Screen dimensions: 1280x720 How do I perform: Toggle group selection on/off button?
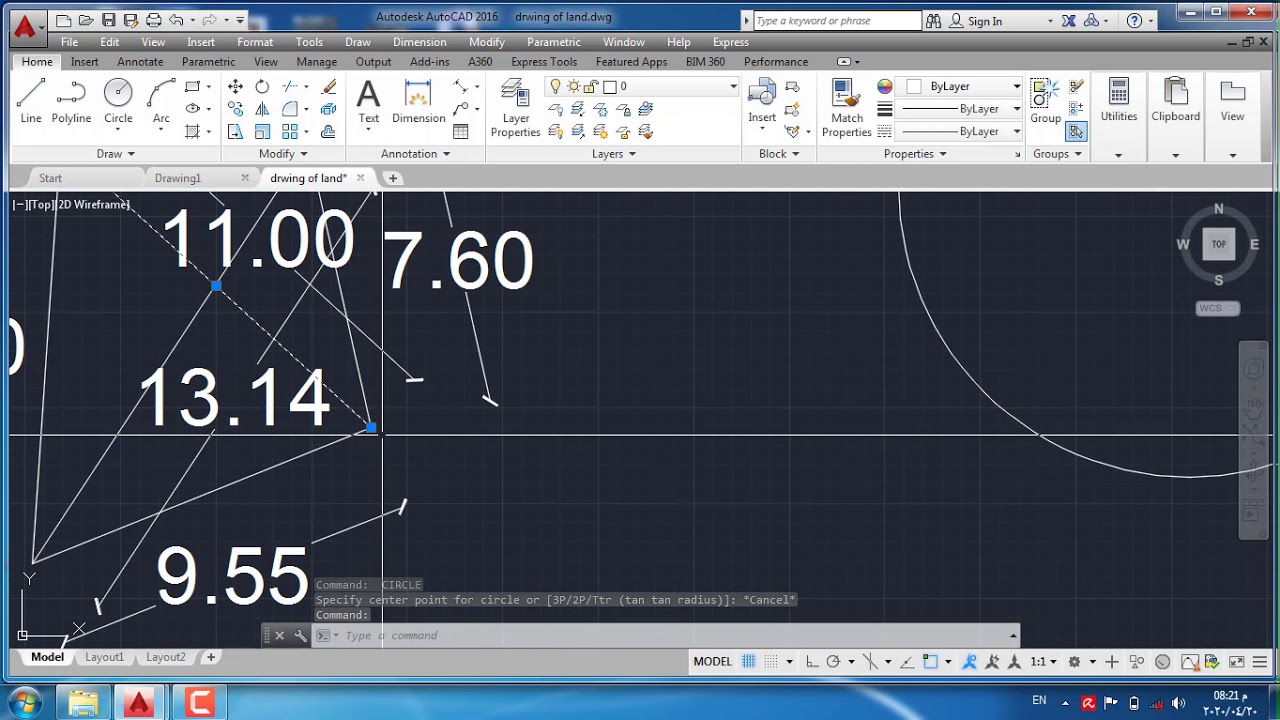(x=1076, y=131)
